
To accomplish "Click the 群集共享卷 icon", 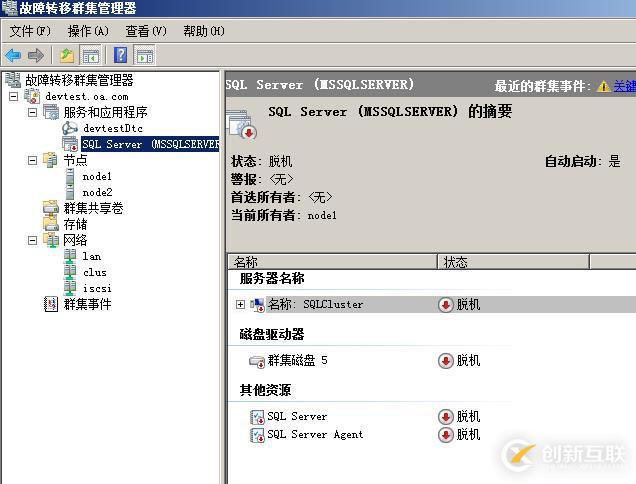I will tap(51, 208).
